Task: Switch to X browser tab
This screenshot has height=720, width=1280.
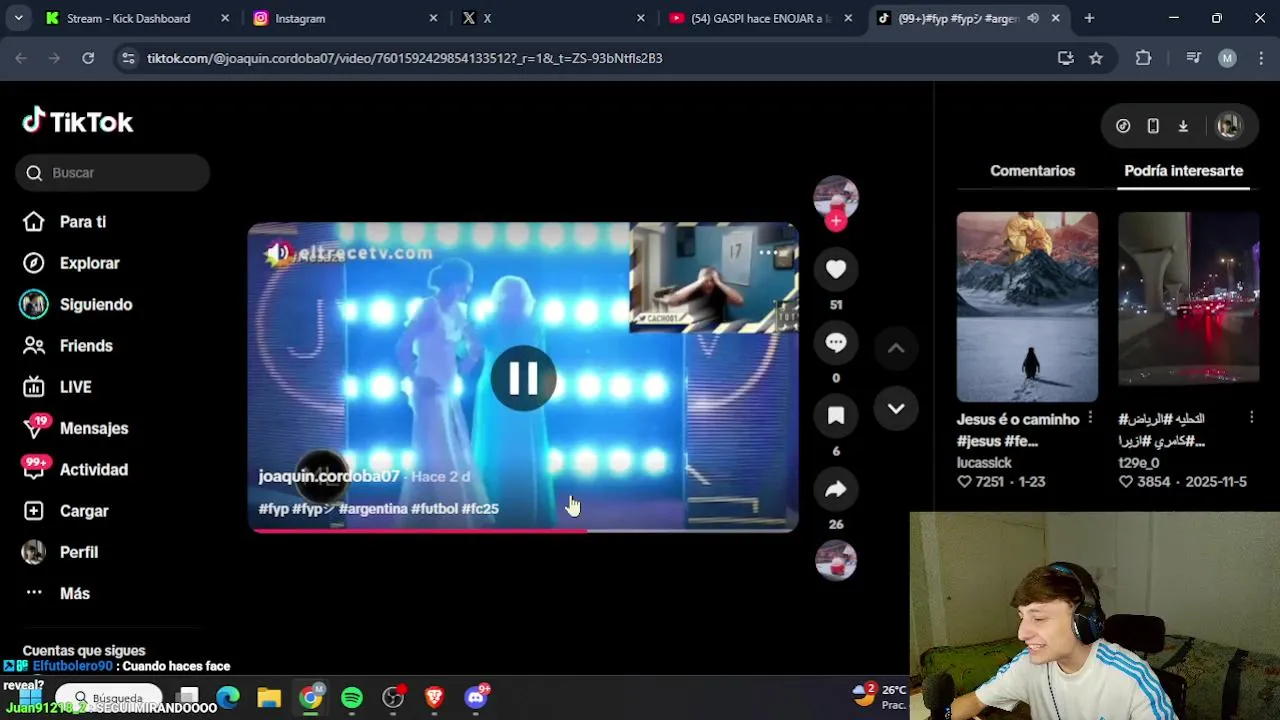Action: 551,18
